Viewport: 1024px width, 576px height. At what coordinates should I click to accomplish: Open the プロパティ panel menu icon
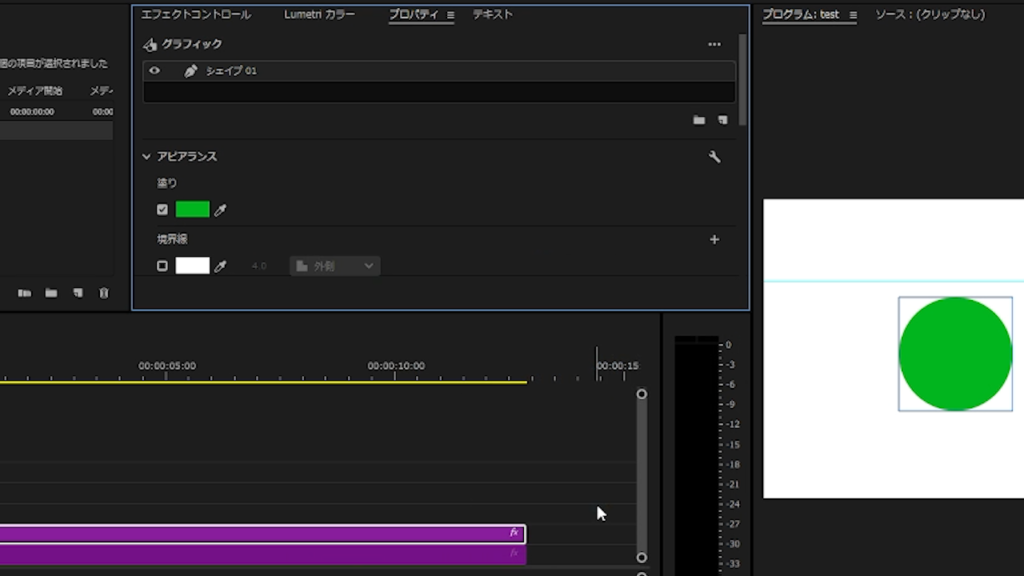click(x=451, y=15)
